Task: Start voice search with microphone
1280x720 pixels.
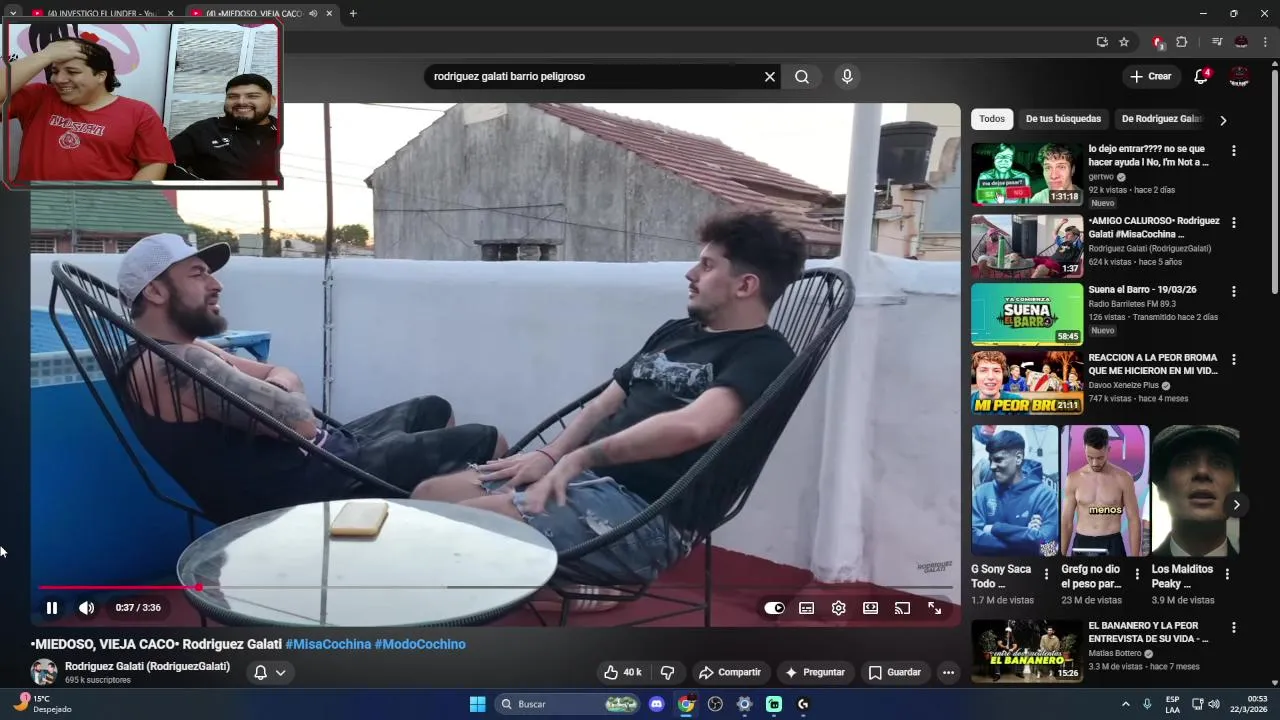Action: point(847,76)
